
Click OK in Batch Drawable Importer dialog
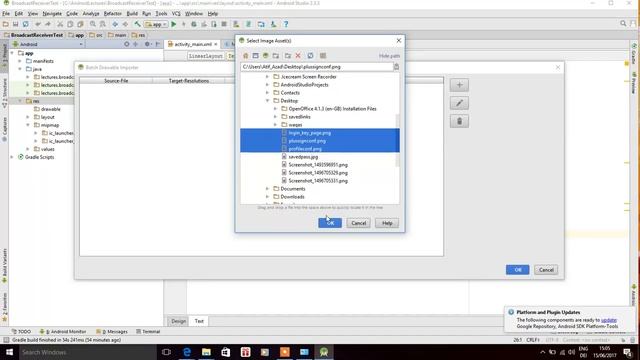coord(518,270)
